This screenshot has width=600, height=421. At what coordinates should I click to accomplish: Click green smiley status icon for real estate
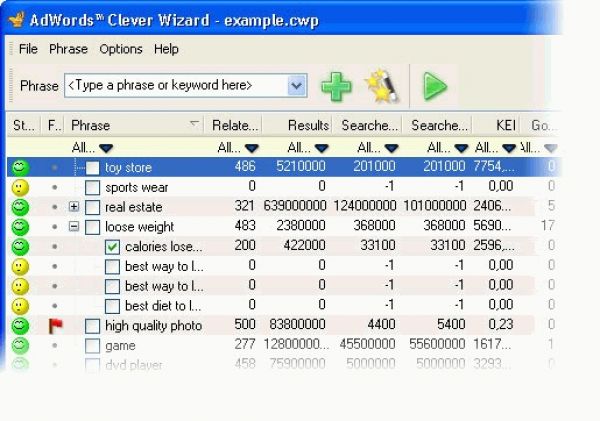tap(20, 207)
